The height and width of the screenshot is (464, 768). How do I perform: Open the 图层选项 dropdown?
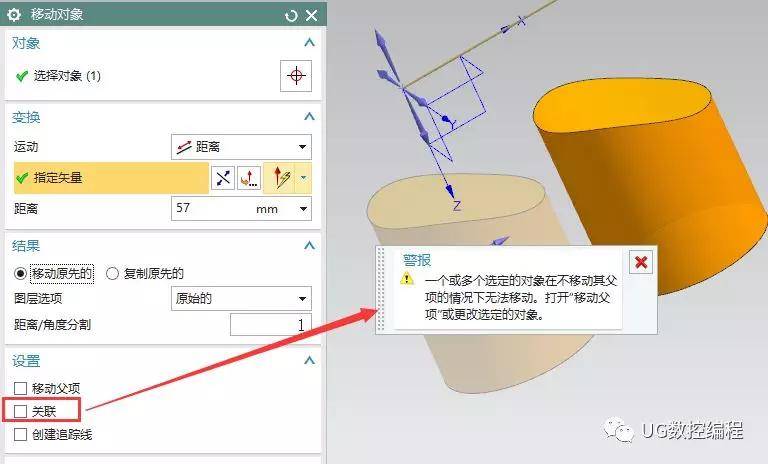point(241,298)
